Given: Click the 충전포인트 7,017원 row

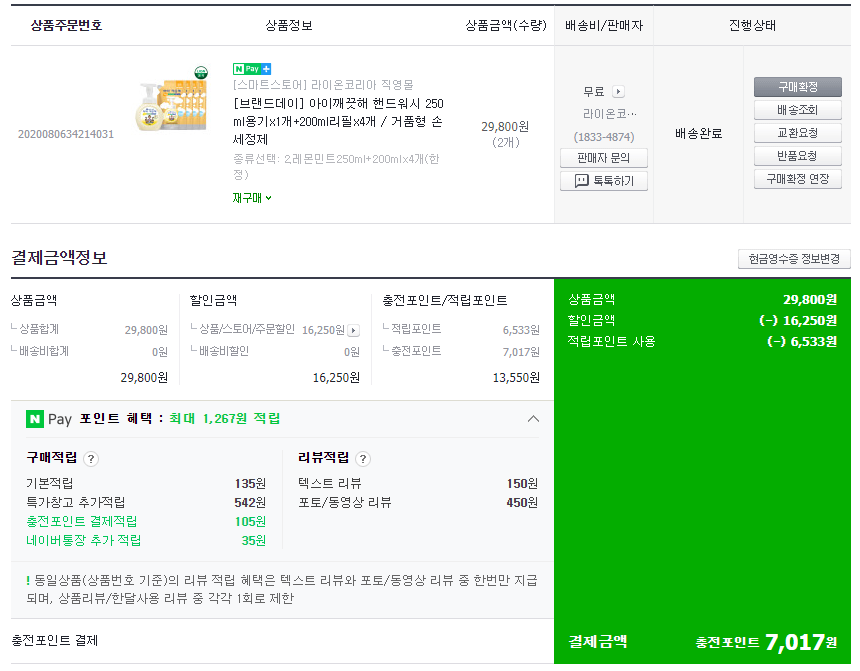Looking at the screenshot, I should (x=461, y=352).
